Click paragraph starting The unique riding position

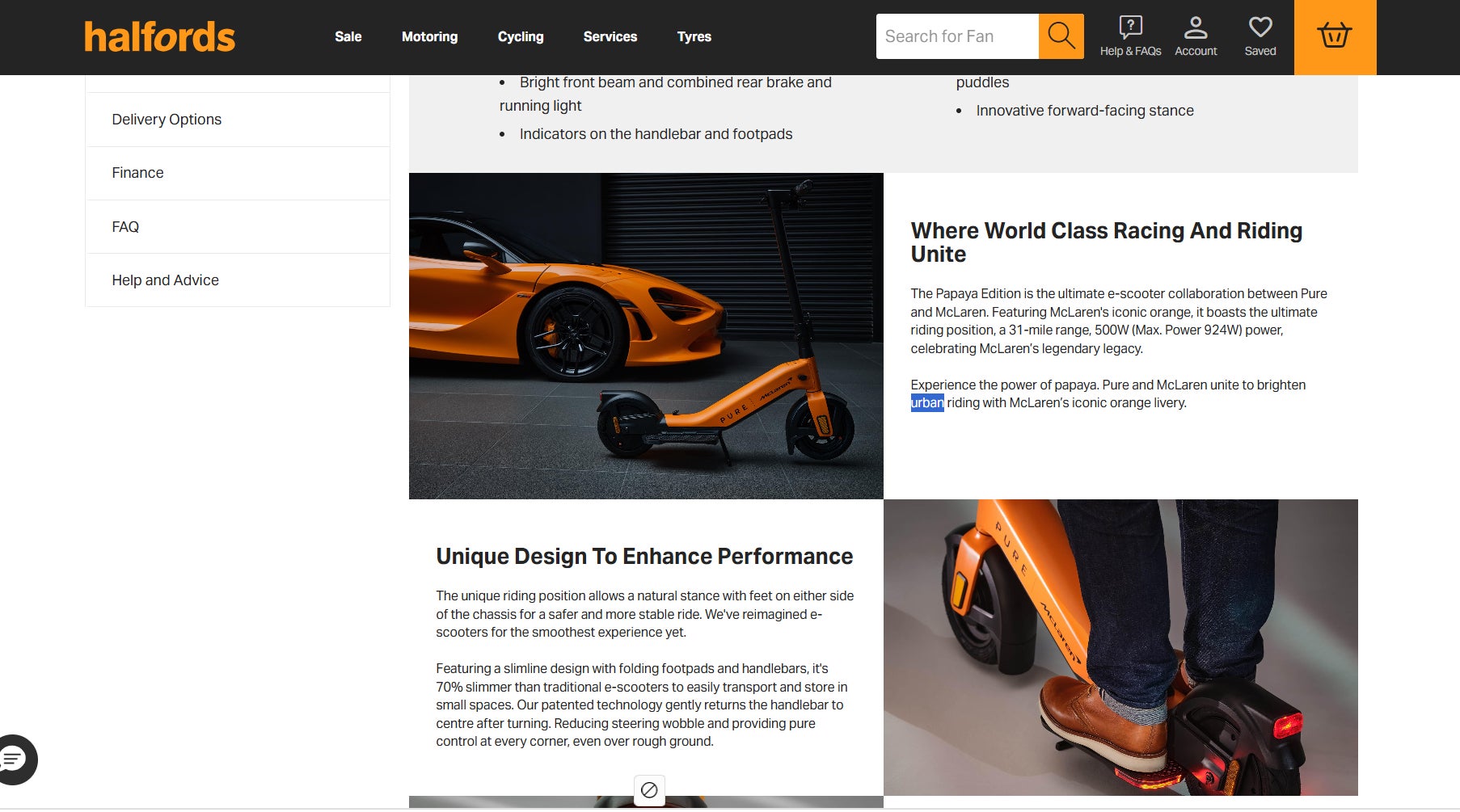pyautogui.click(x=645, y=614)
